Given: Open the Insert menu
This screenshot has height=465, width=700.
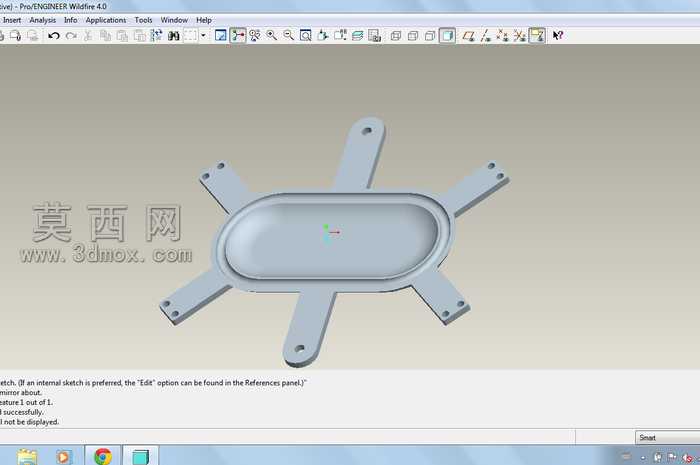Looking at the screenshot, I should 12,20.
